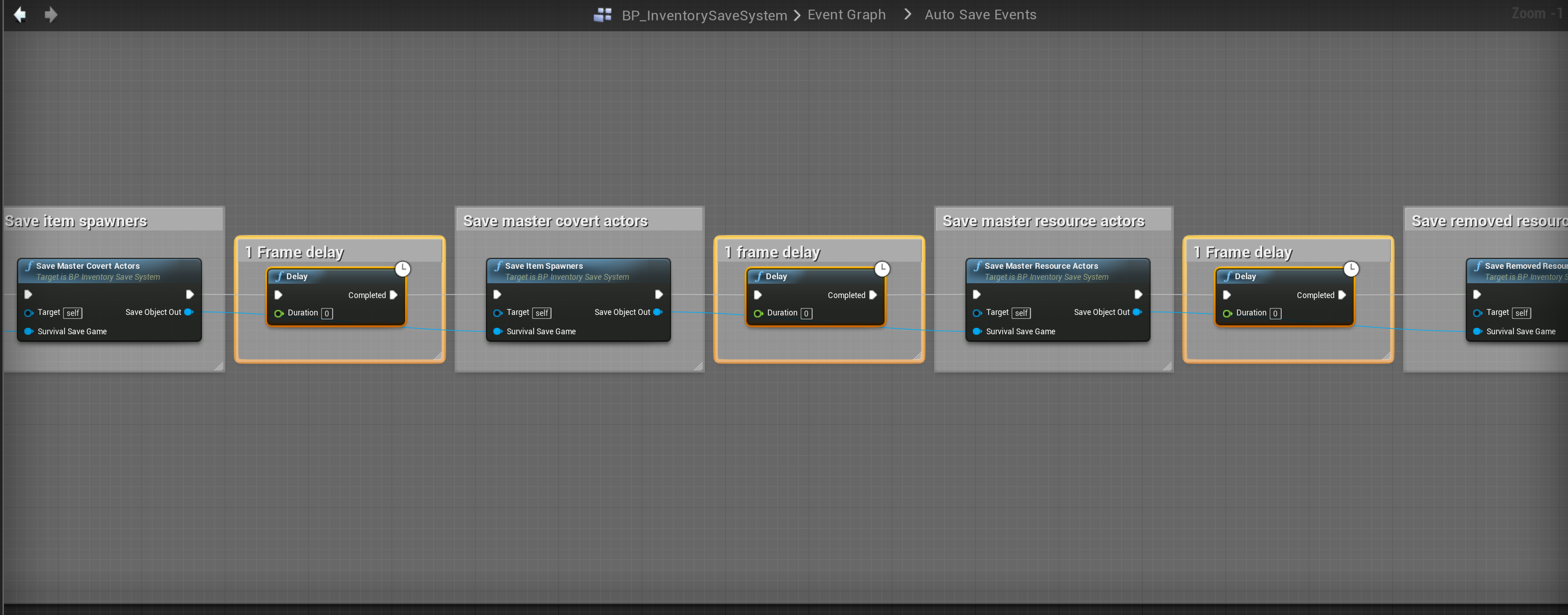Click Completed exec pin on second Delay node

coord(873,295)
